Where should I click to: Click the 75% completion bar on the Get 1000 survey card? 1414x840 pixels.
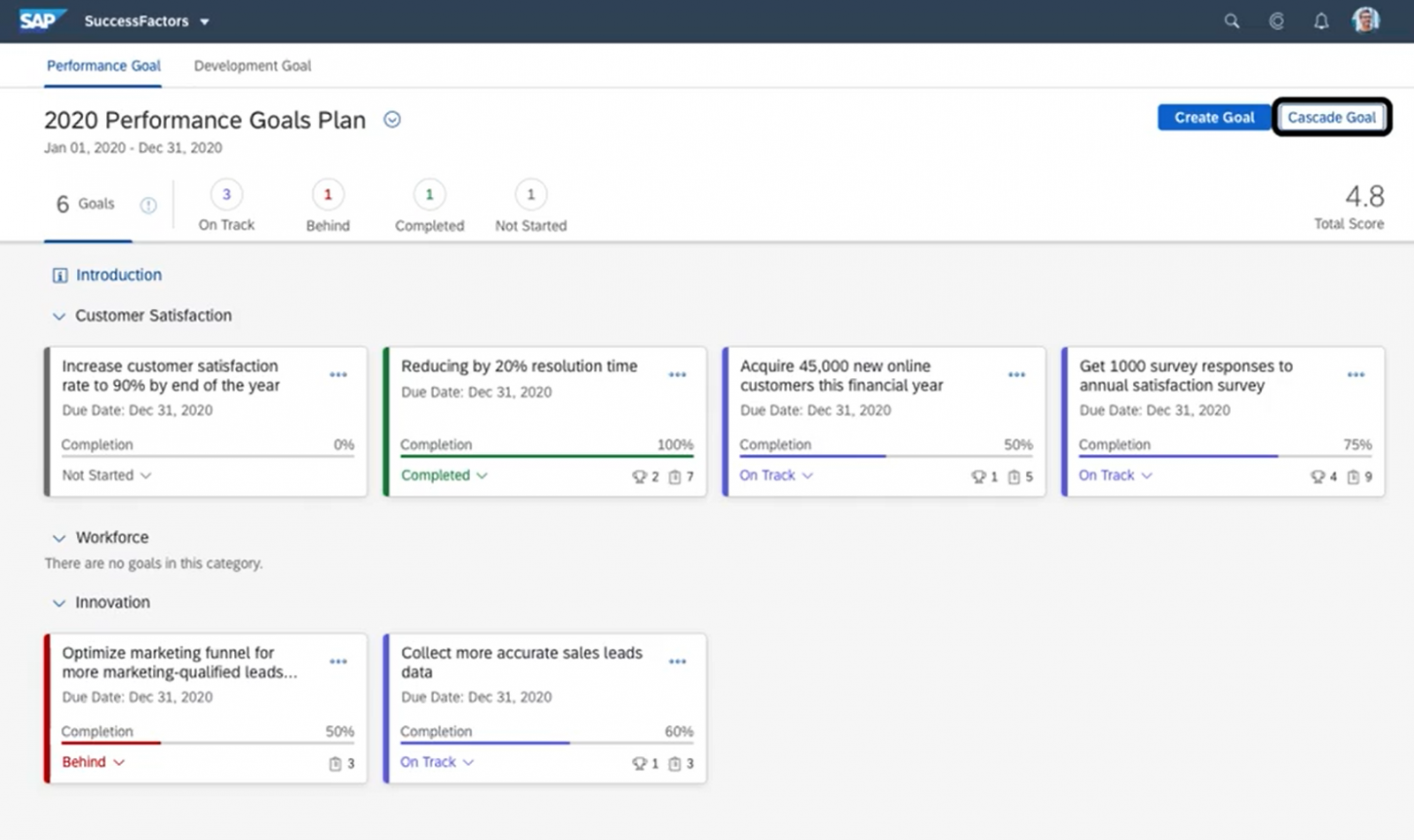click(x=1226, y=456)
